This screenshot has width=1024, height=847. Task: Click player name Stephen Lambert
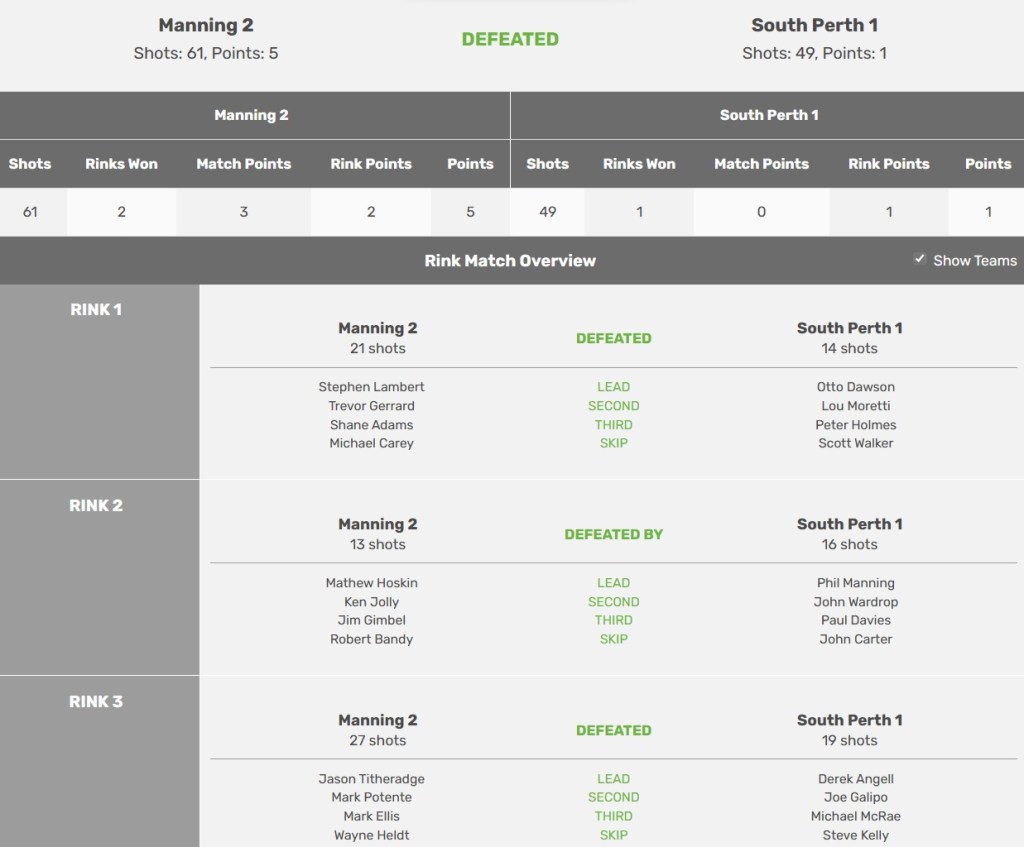click(x=372, y=387)
